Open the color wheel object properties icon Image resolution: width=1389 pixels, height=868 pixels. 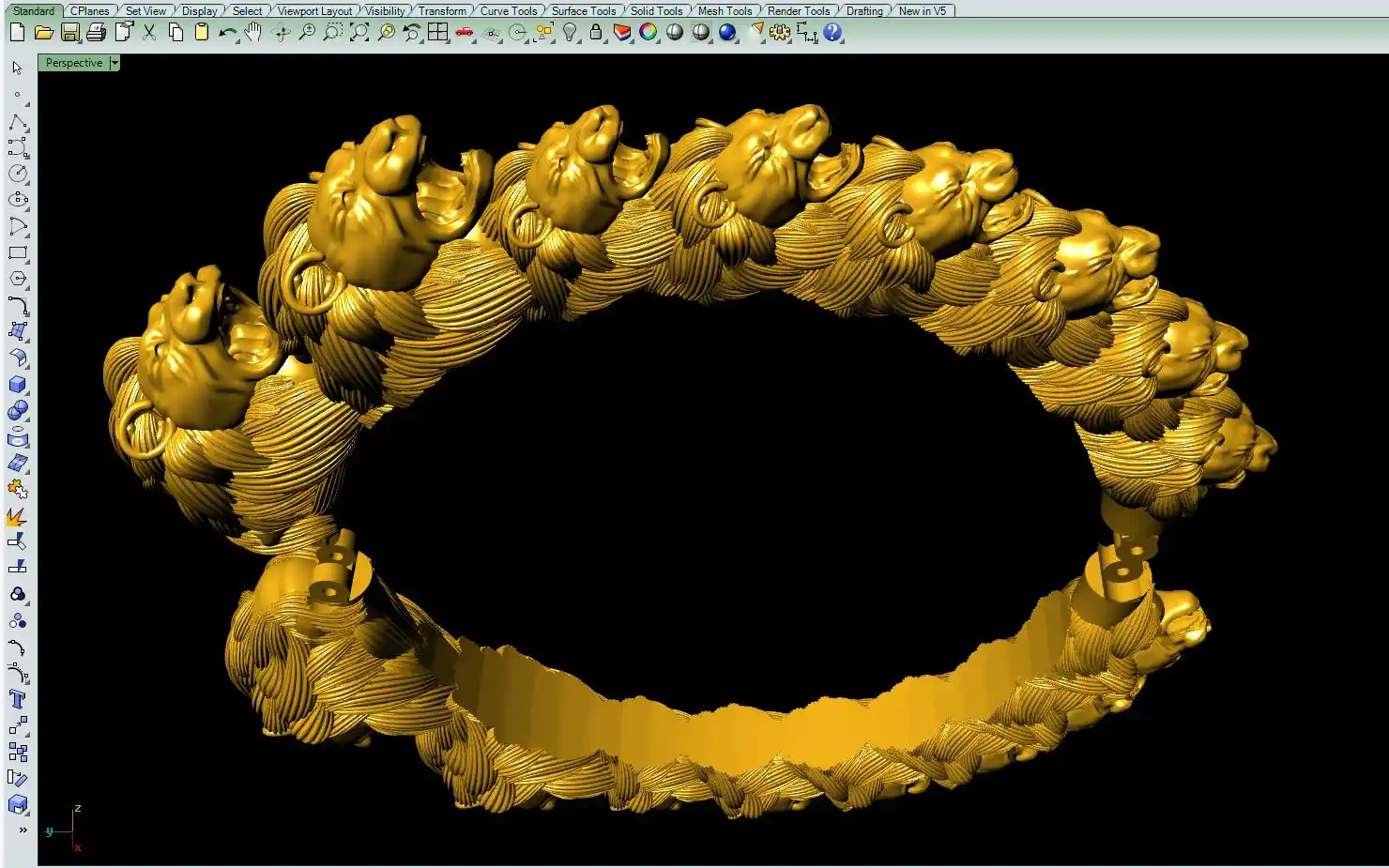click(649, 33)
